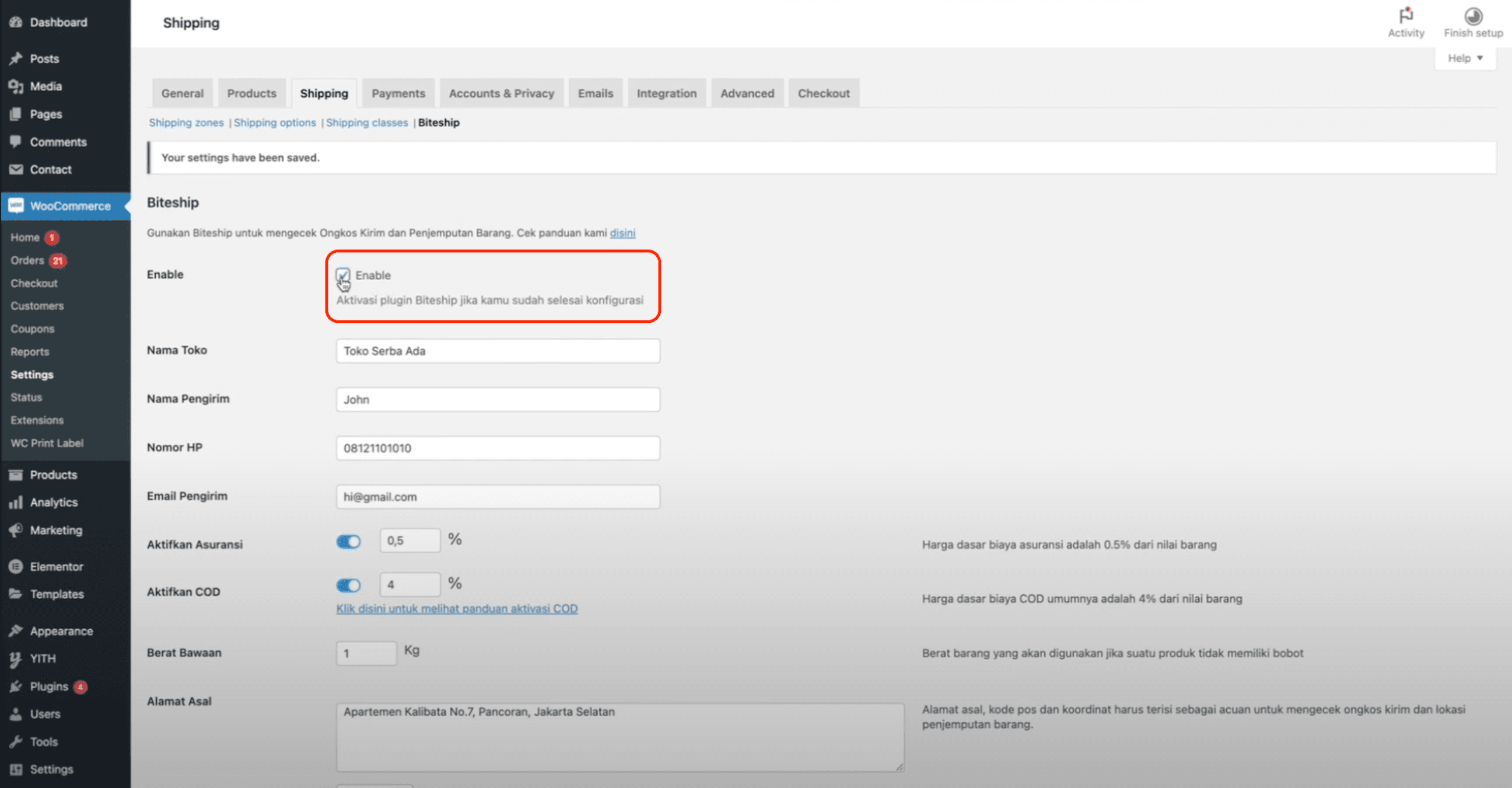1512x788 pixels.
Task: Click the Users person icon
Action: point(16,714)
